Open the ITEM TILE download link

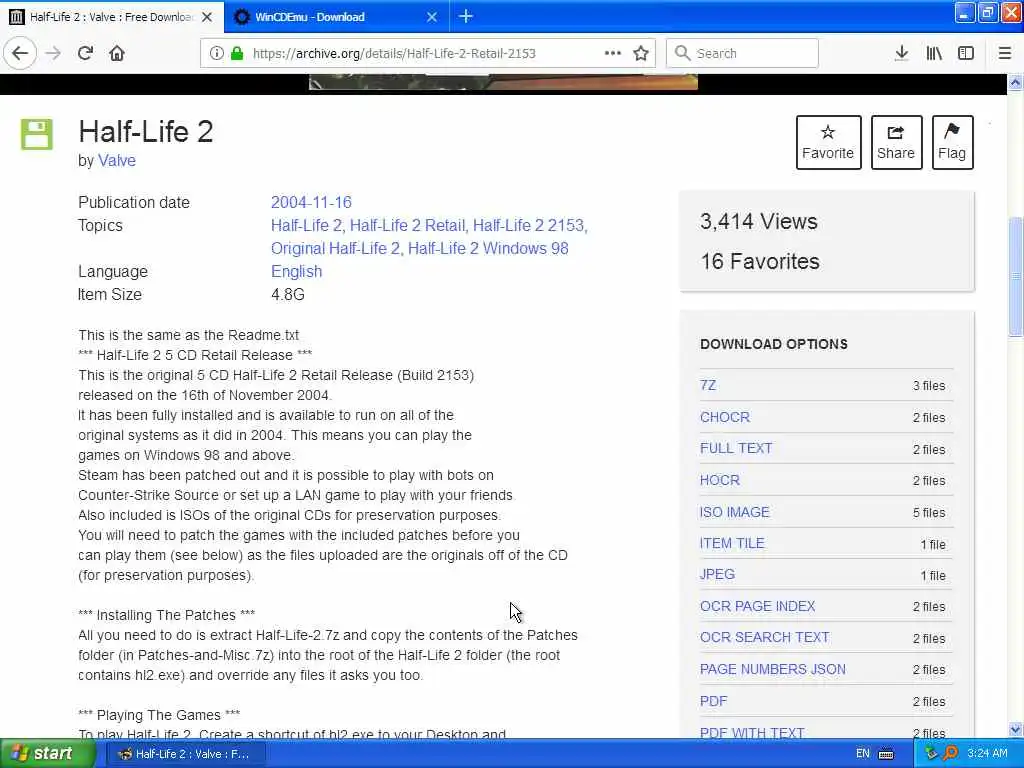pyautogui.click(x=732, y=543)
